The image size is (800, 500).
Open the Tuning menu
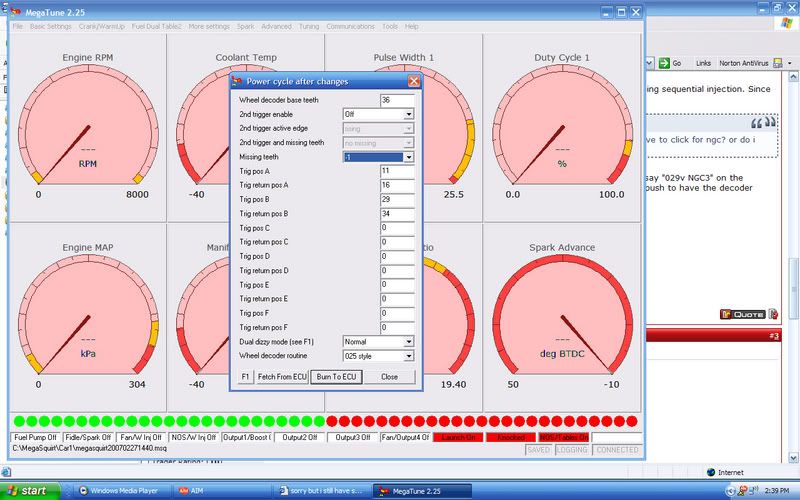309,27
